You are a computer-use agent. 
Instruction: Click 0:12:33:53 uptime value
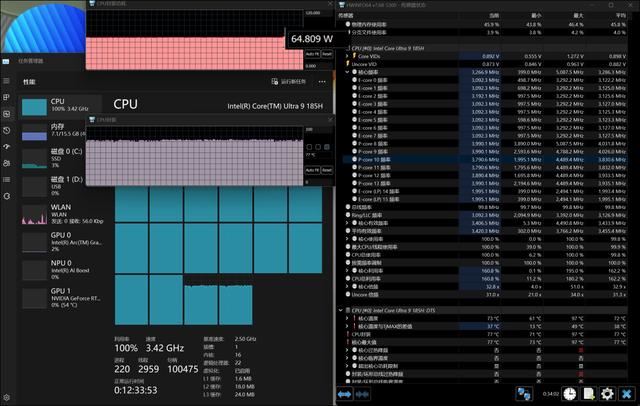(136, 390)
